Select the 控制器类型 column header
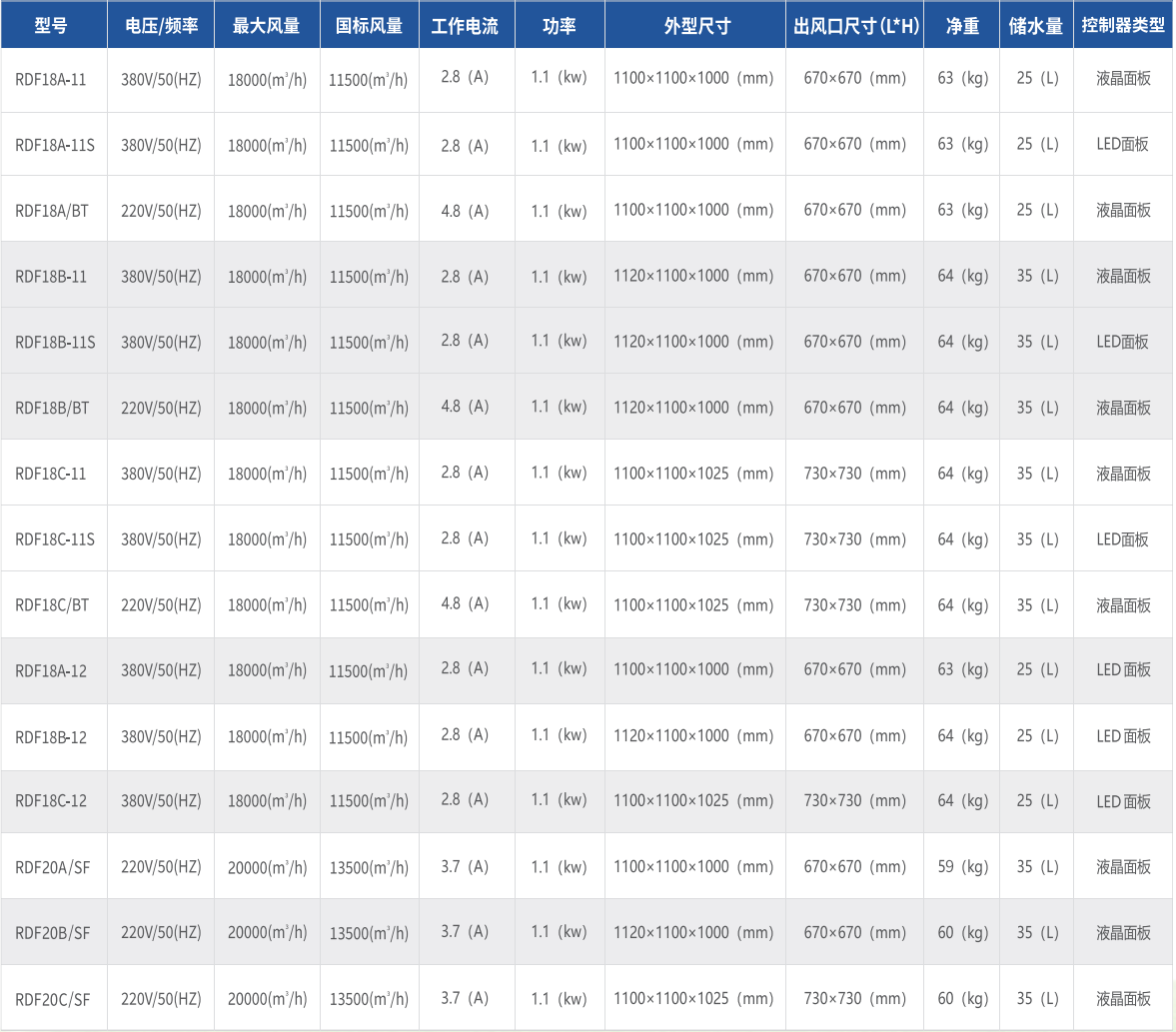This screenshot has width=1176, height=1032. tap(1123, 25)
